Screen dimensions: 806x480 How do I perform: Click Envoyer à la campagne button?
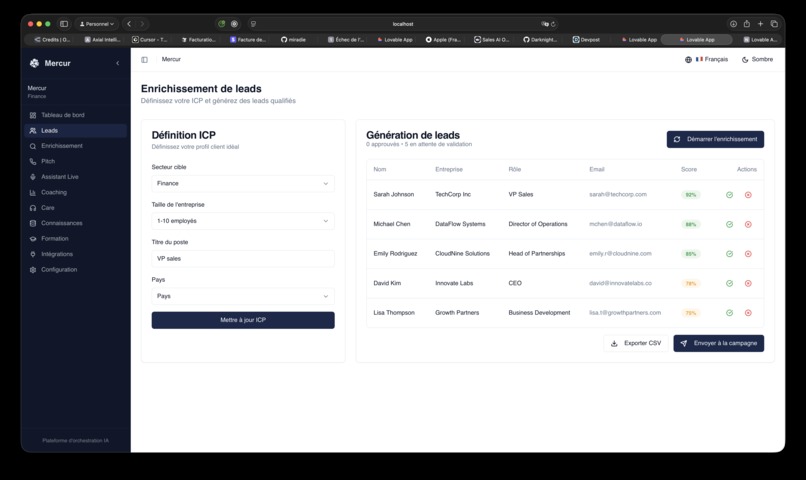719,343
